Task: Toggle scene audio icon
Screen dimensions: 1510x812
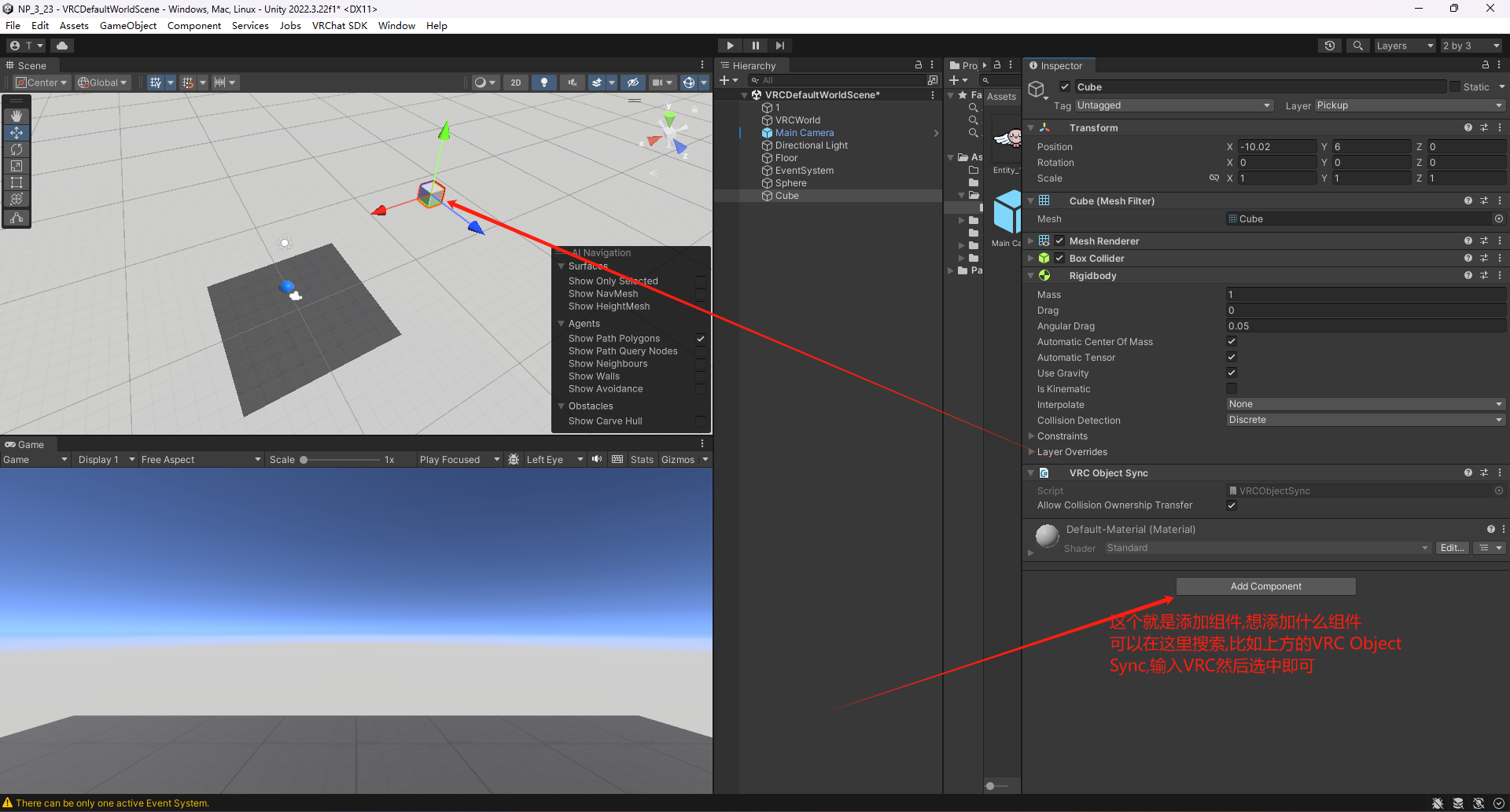Action: [x=573, y=83]
